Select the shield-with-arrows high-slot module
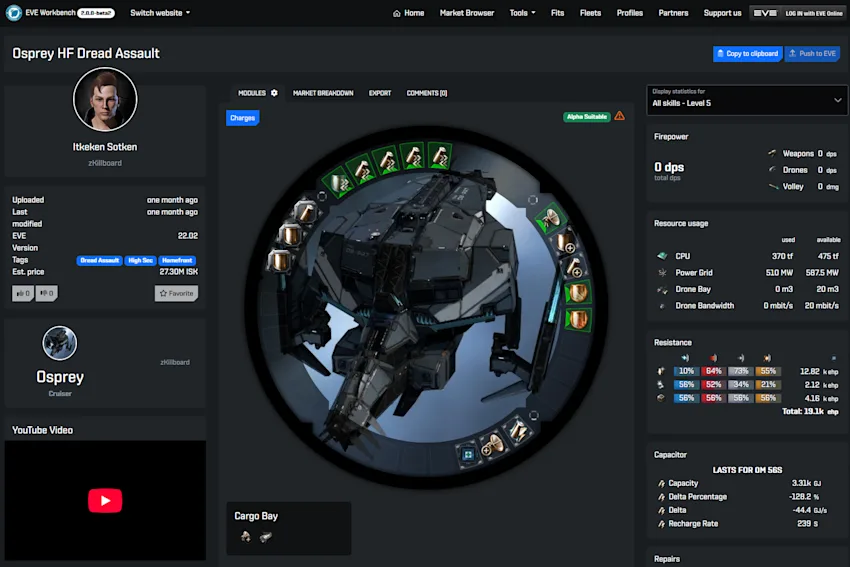The width and height of the screenshot is (850, 567). [x=339, y=182]
